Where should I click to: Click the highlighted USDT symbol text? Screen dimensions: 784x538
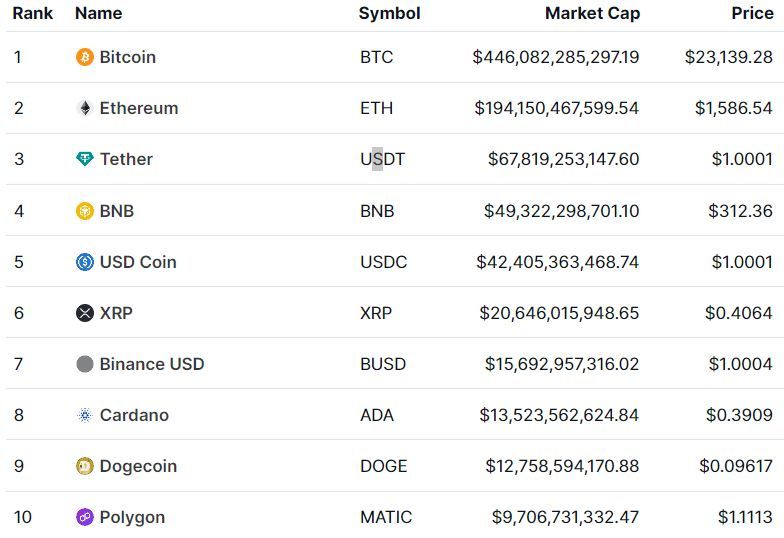tap(382, 159)
